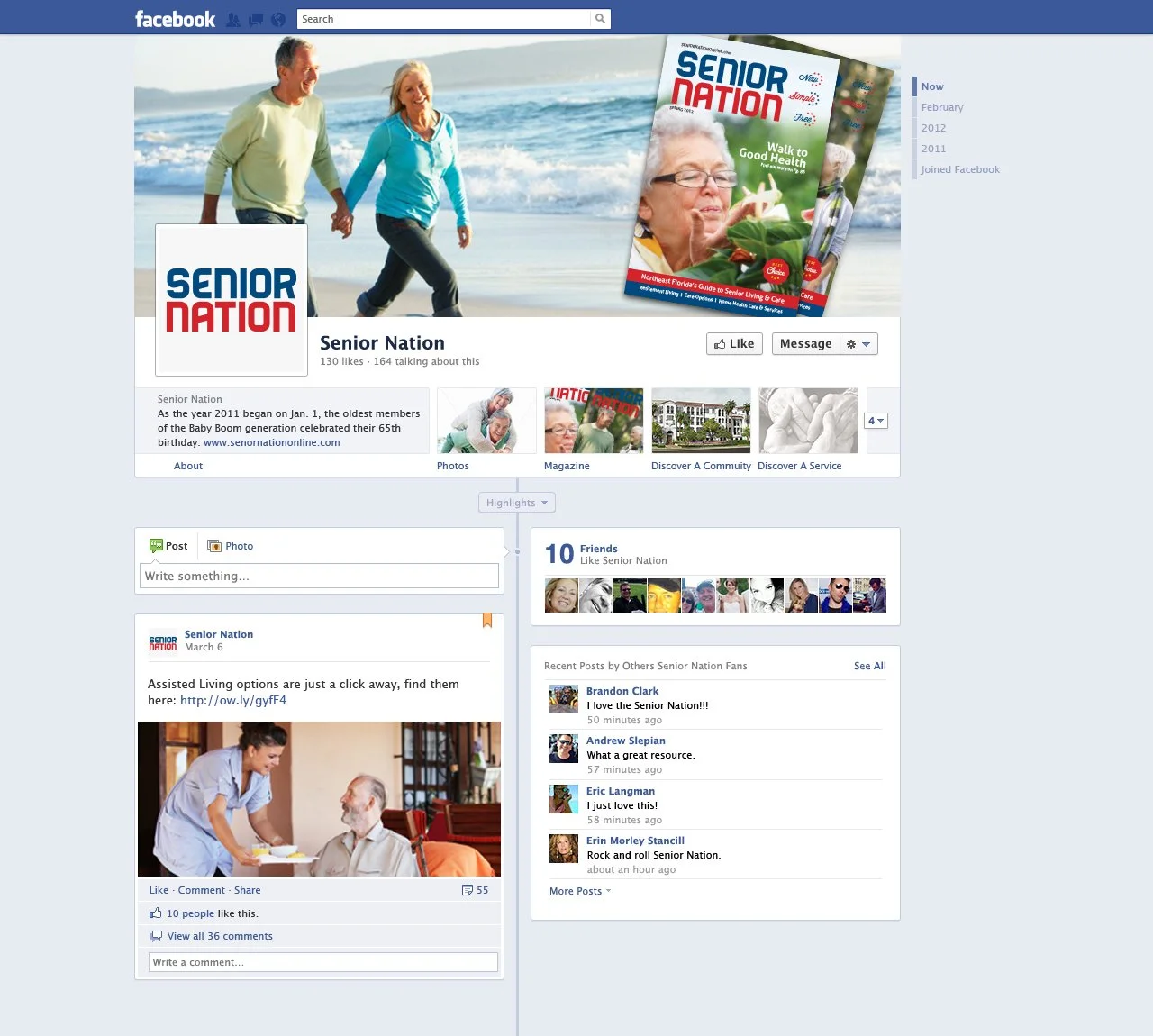Click the Write something field

click(x=319, y=576)
